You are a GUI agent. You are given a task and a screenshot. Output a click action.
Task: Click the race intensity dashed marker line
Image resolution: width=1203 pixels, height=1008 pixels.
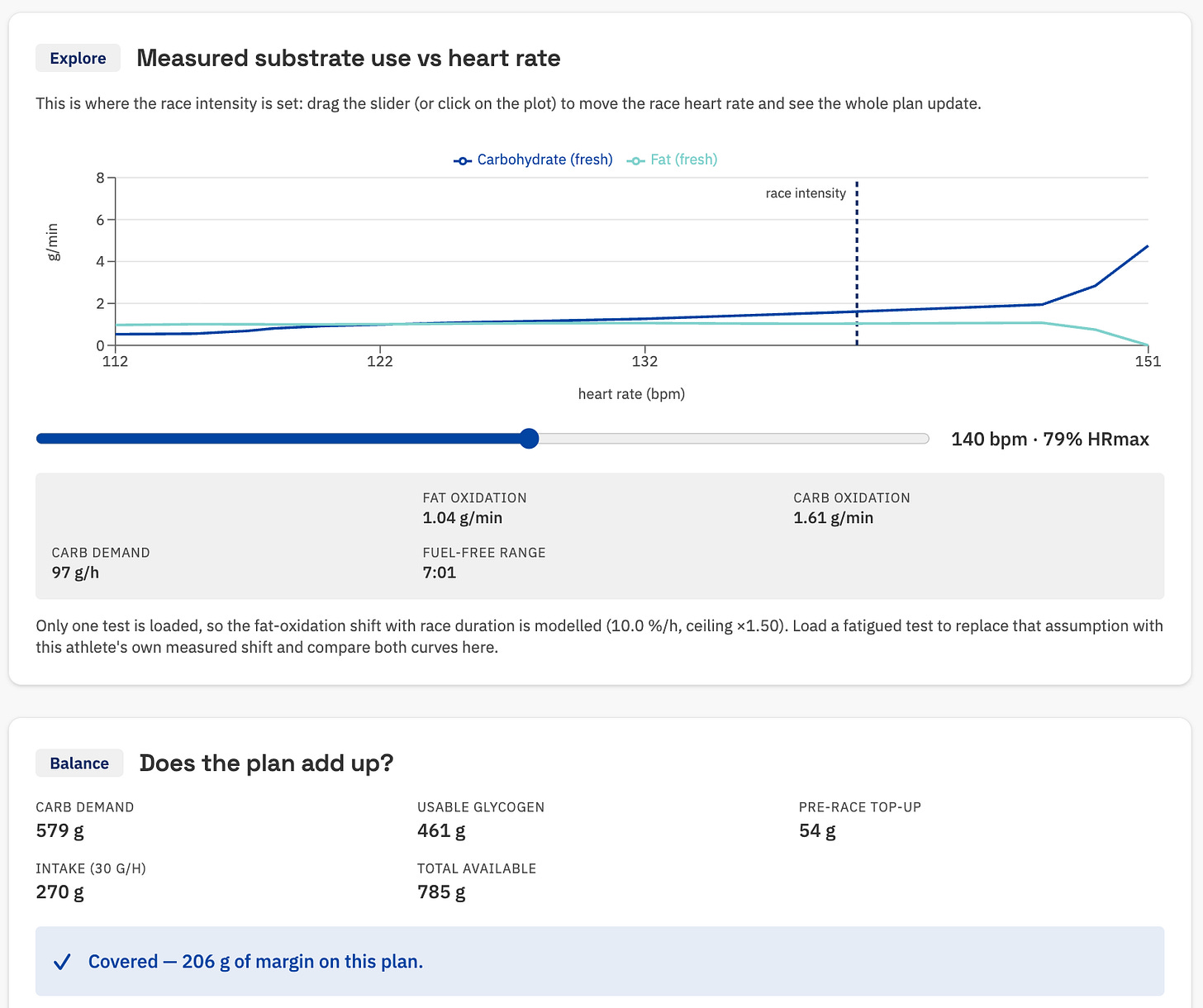[x=857, y=263]
